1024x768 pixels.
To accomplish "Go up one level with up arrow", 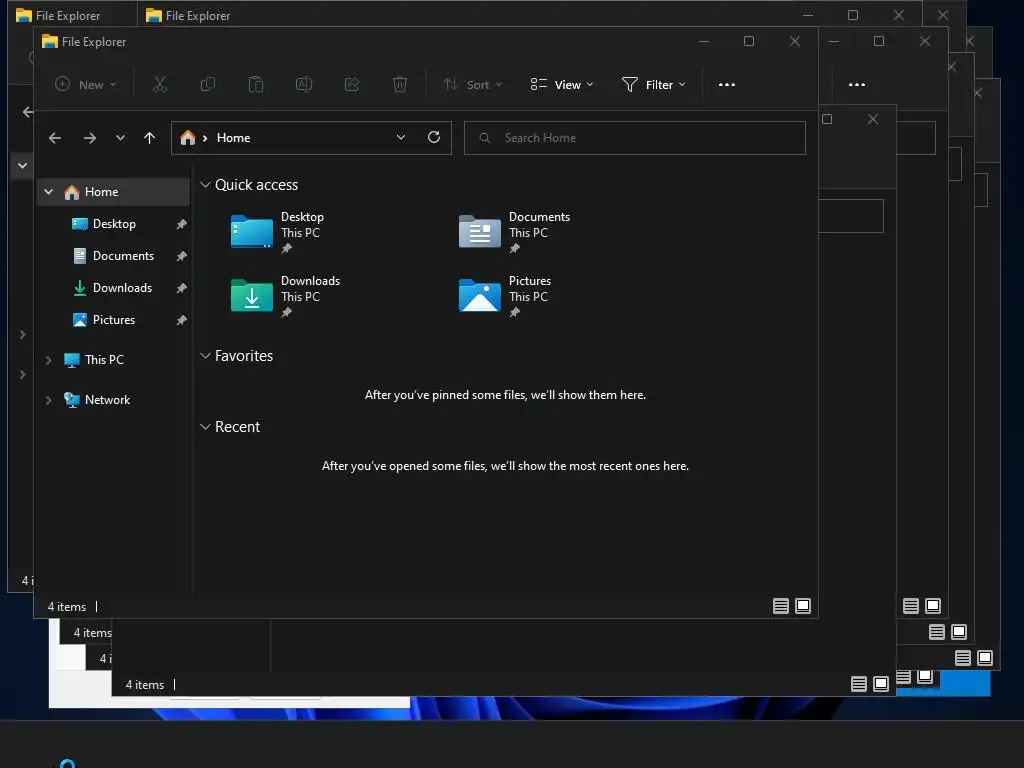I will click(150, 138).
